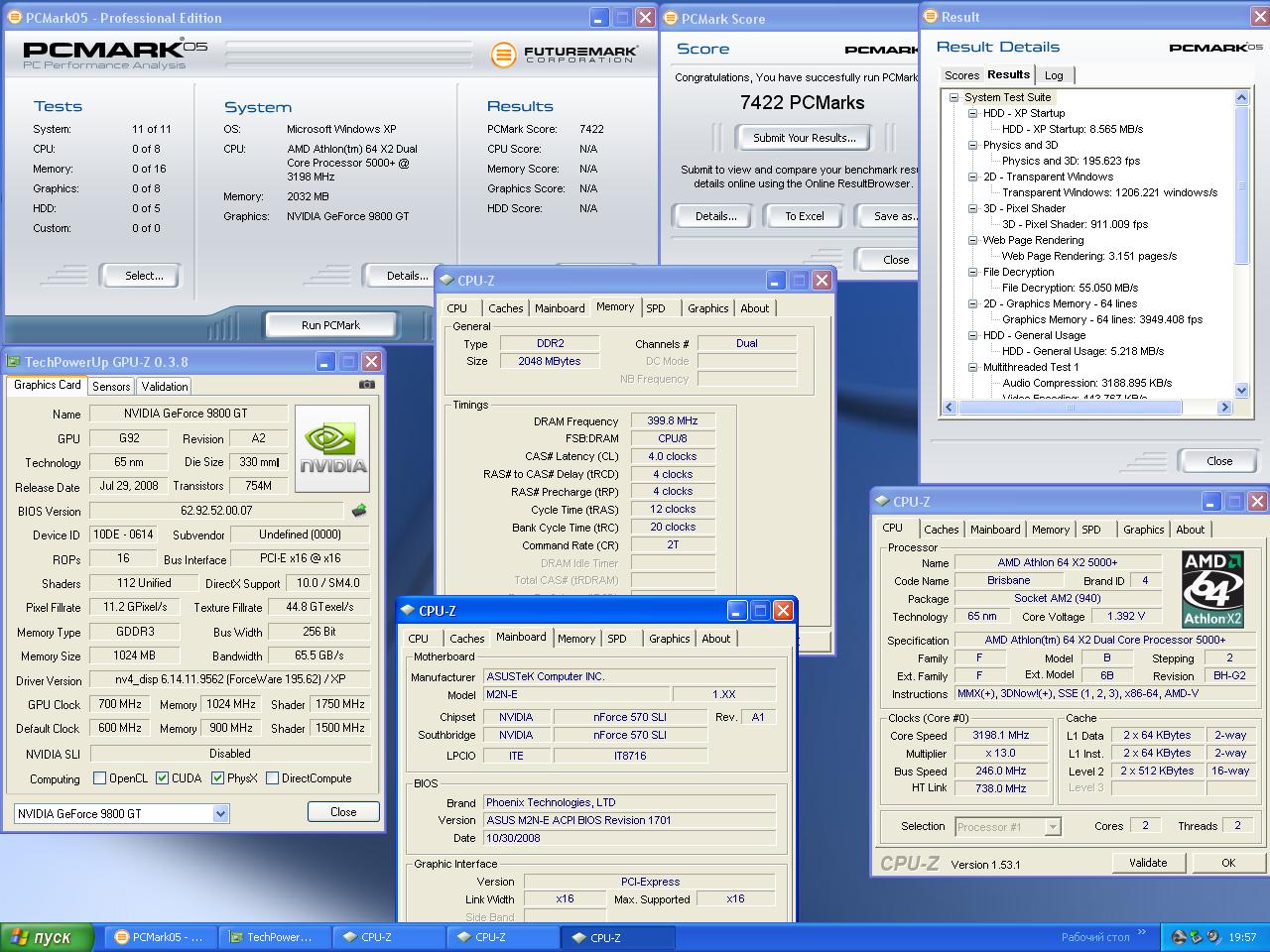Screen dimensions: 1270x952
Task: Enable the OpenCL checkbox
Action: [99, 778]
